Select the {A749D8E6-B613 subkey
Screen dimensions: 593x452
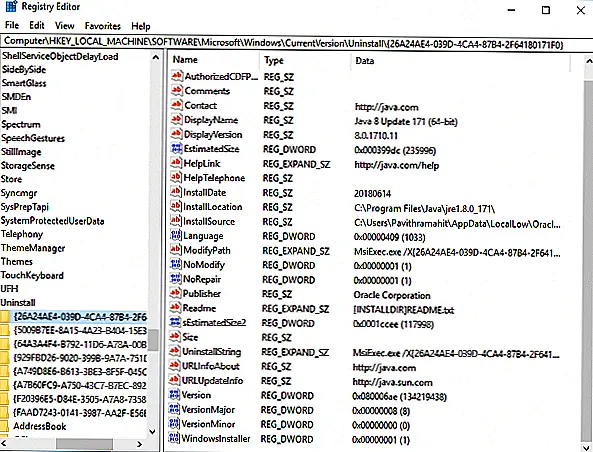(80, 371)
